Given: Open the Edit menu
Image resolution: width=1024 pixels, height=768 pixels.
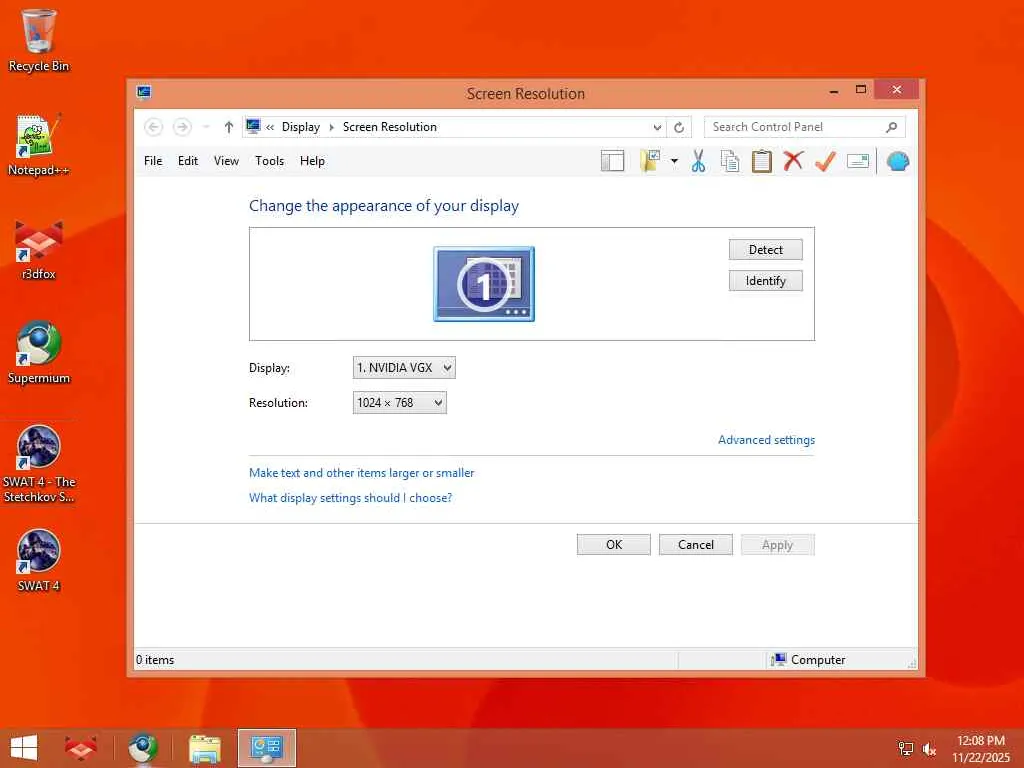Looking at the screenshot, I should (188, 161).
